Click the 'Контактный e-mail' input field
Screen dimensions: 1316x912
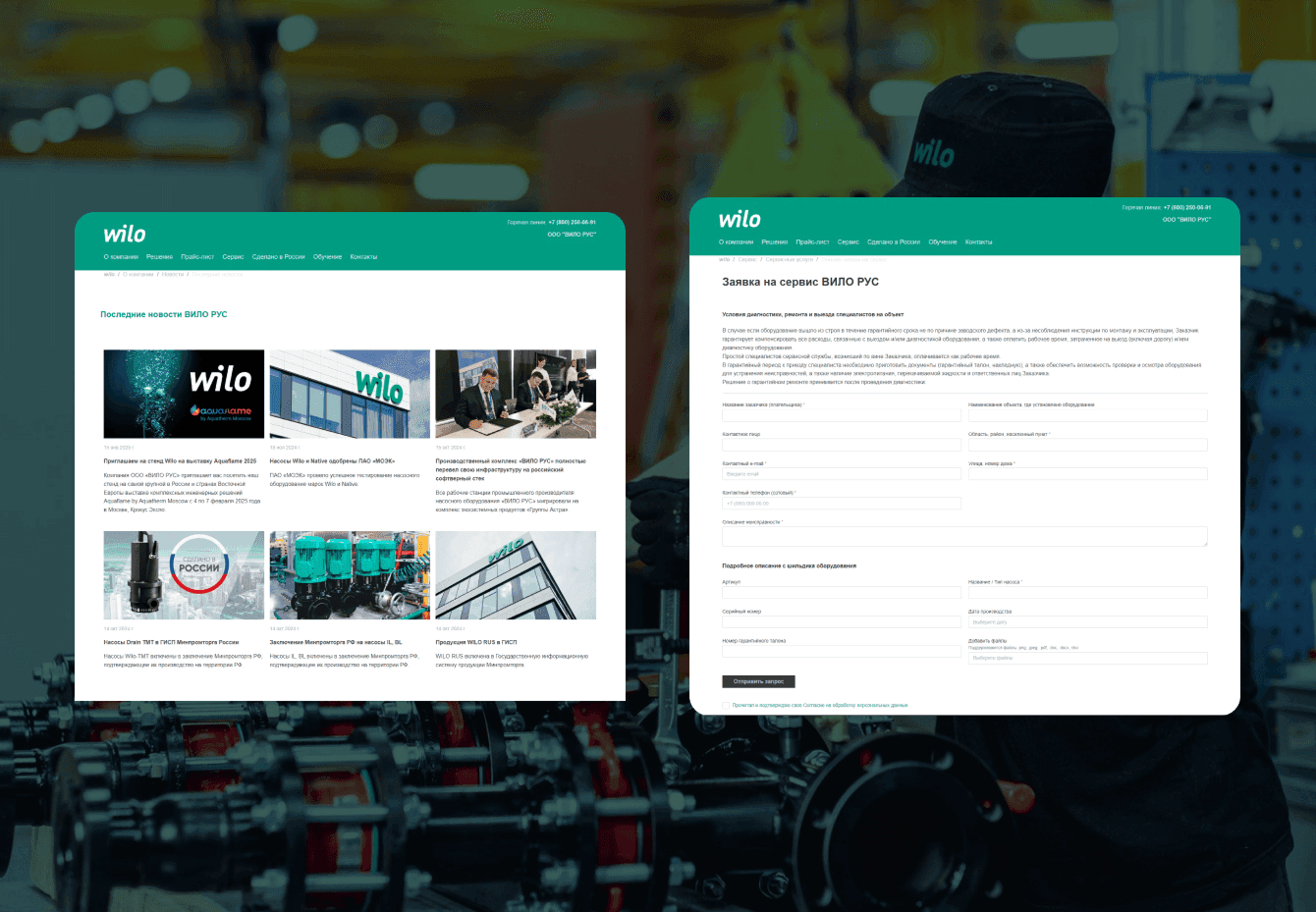[x=842, y=474]
